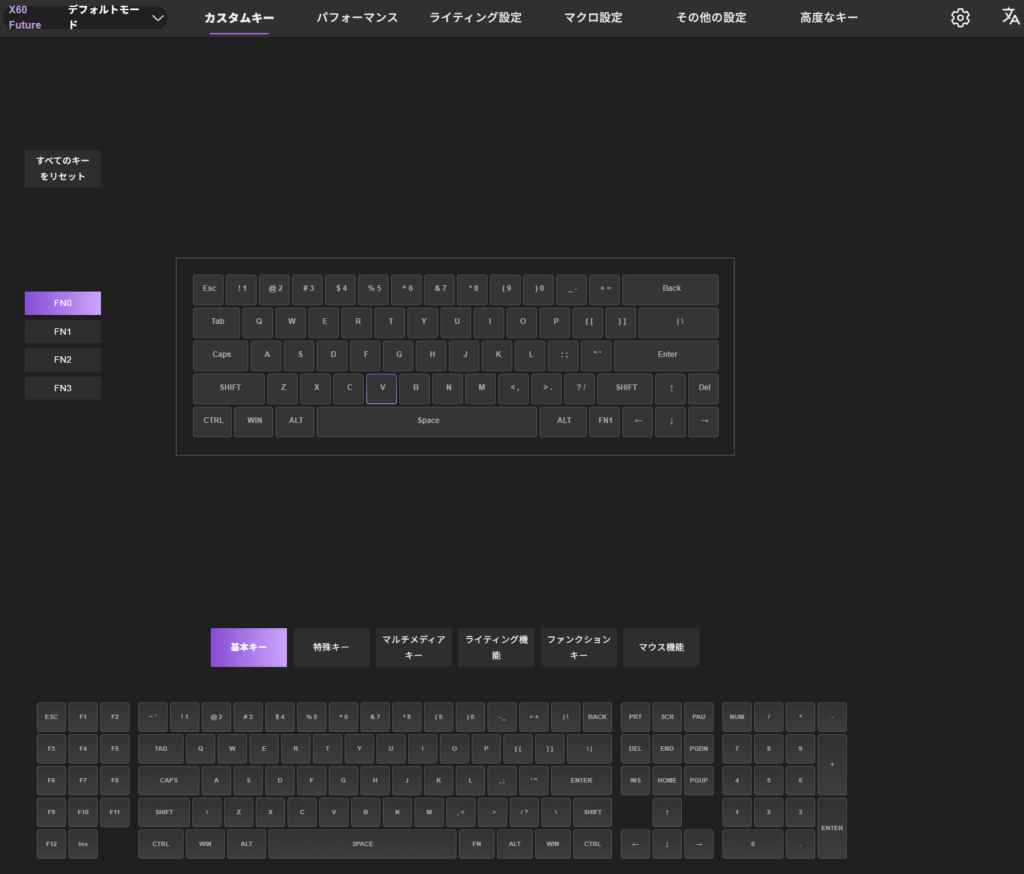Expand the デフォルトモード profile dropdown
The width and height of the screenshot is (1024, 874).
(157, 17)
